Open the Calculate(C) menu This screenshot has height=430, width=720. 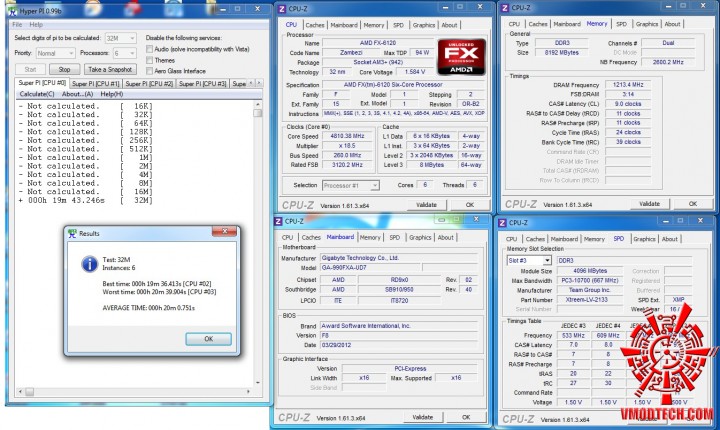click(37, 94)
